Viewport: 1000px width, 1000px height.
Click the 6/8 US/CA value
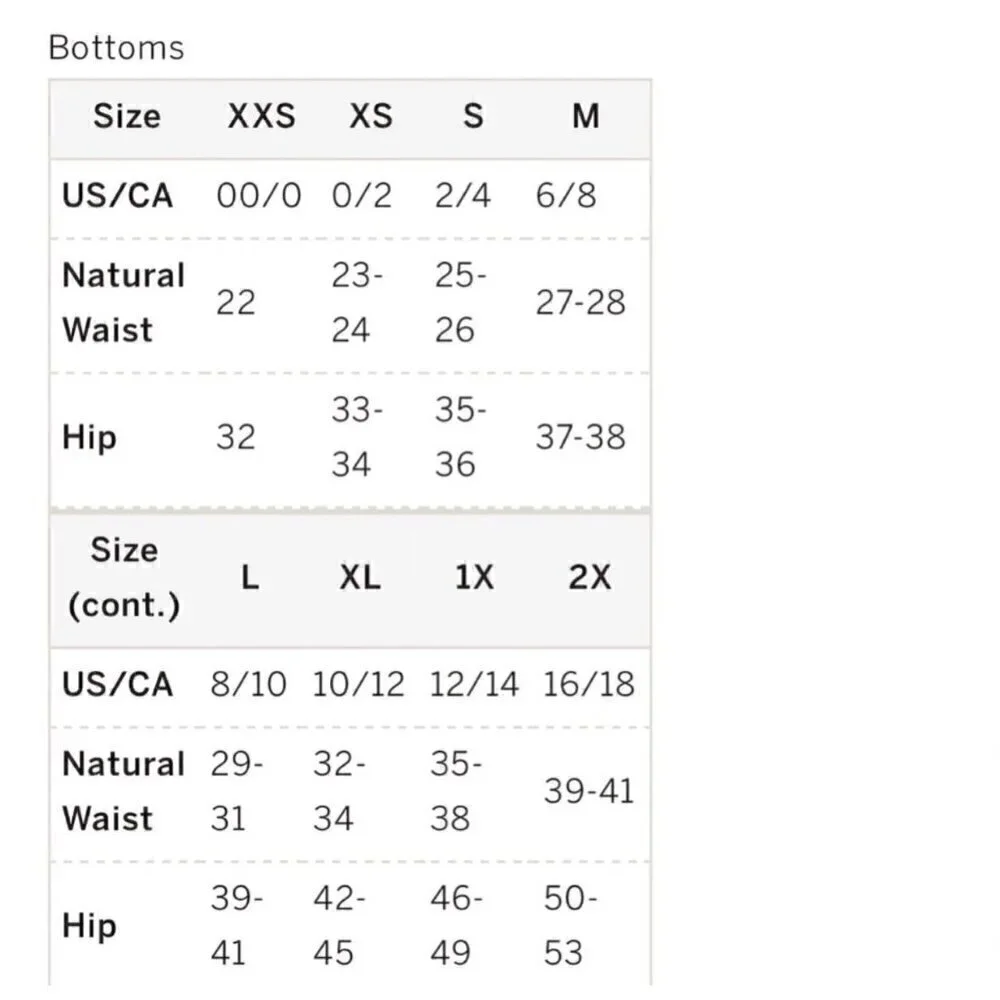[566, 195]
